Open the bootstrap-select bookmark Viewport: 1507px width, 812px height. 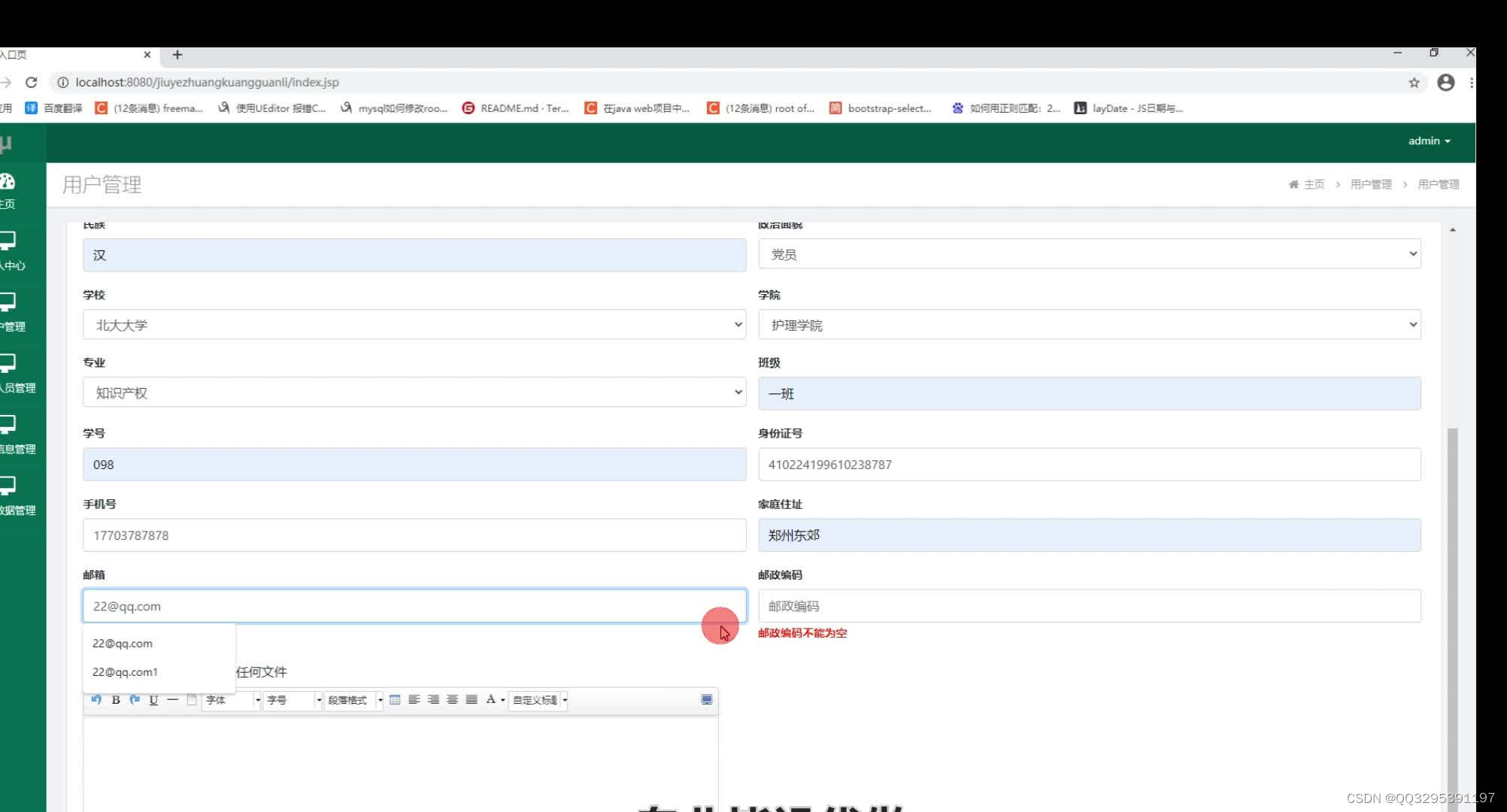881,108
